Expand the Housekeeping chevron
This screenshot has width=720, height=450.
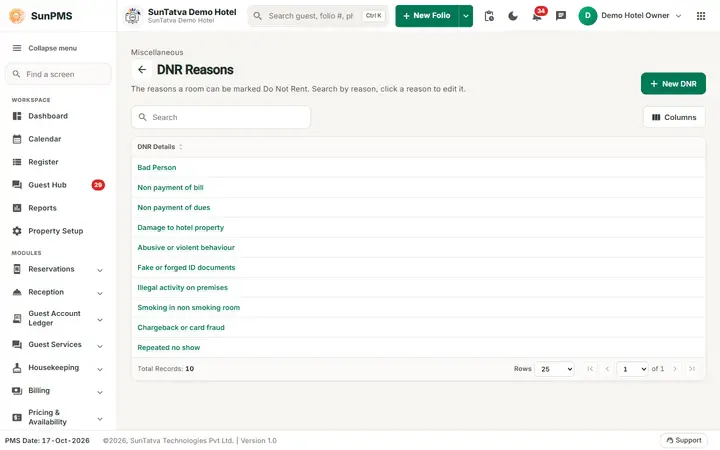(100, 369)
